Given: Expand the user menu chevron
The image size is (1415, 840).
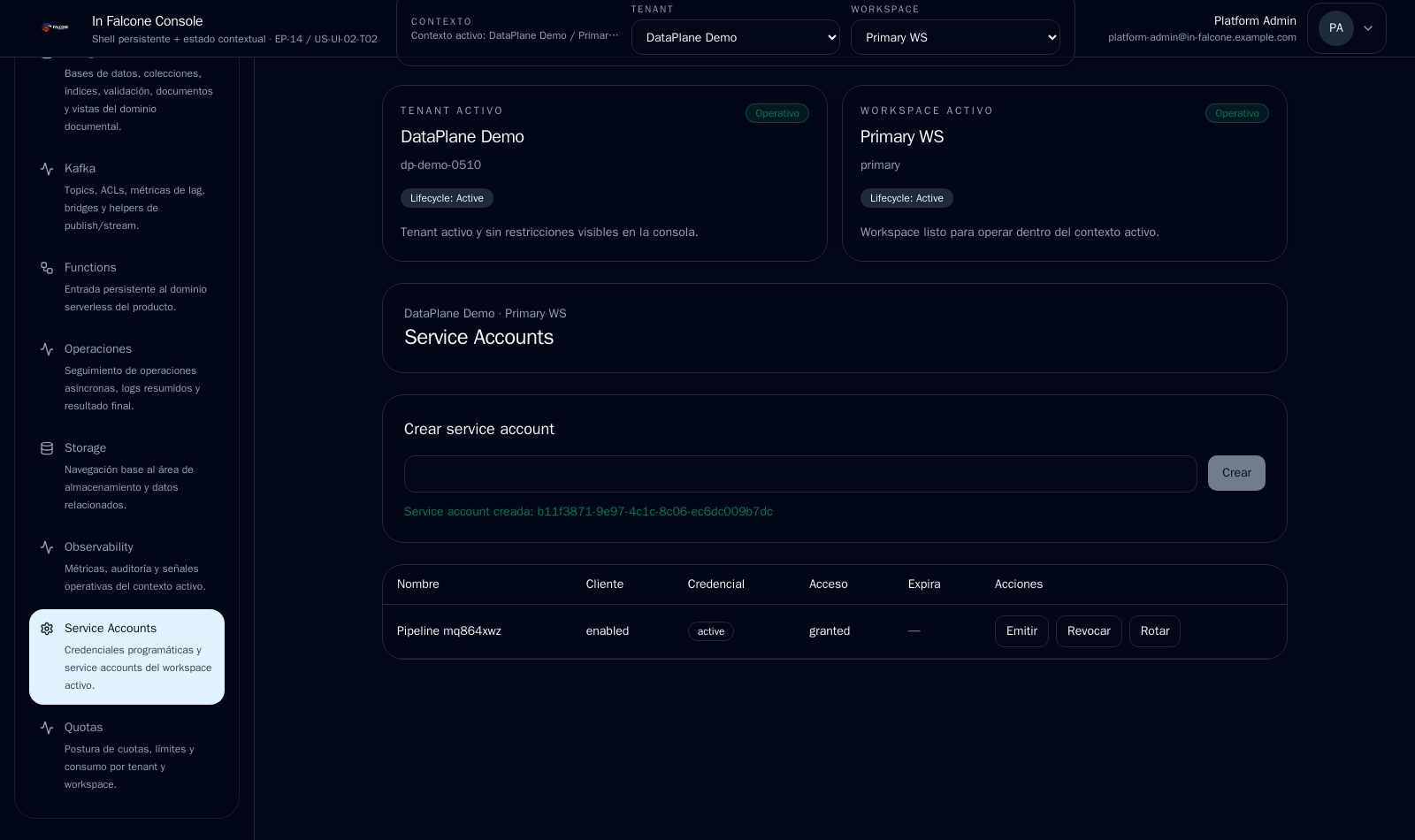Looking at the screenshot, I should [x=1368, y=28].
